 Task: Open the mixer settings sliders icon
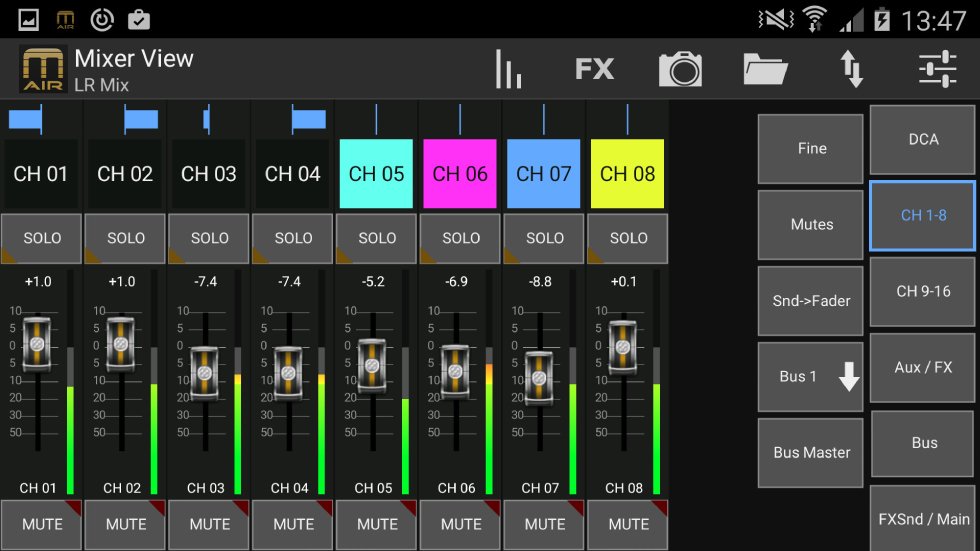coord(938,69)
